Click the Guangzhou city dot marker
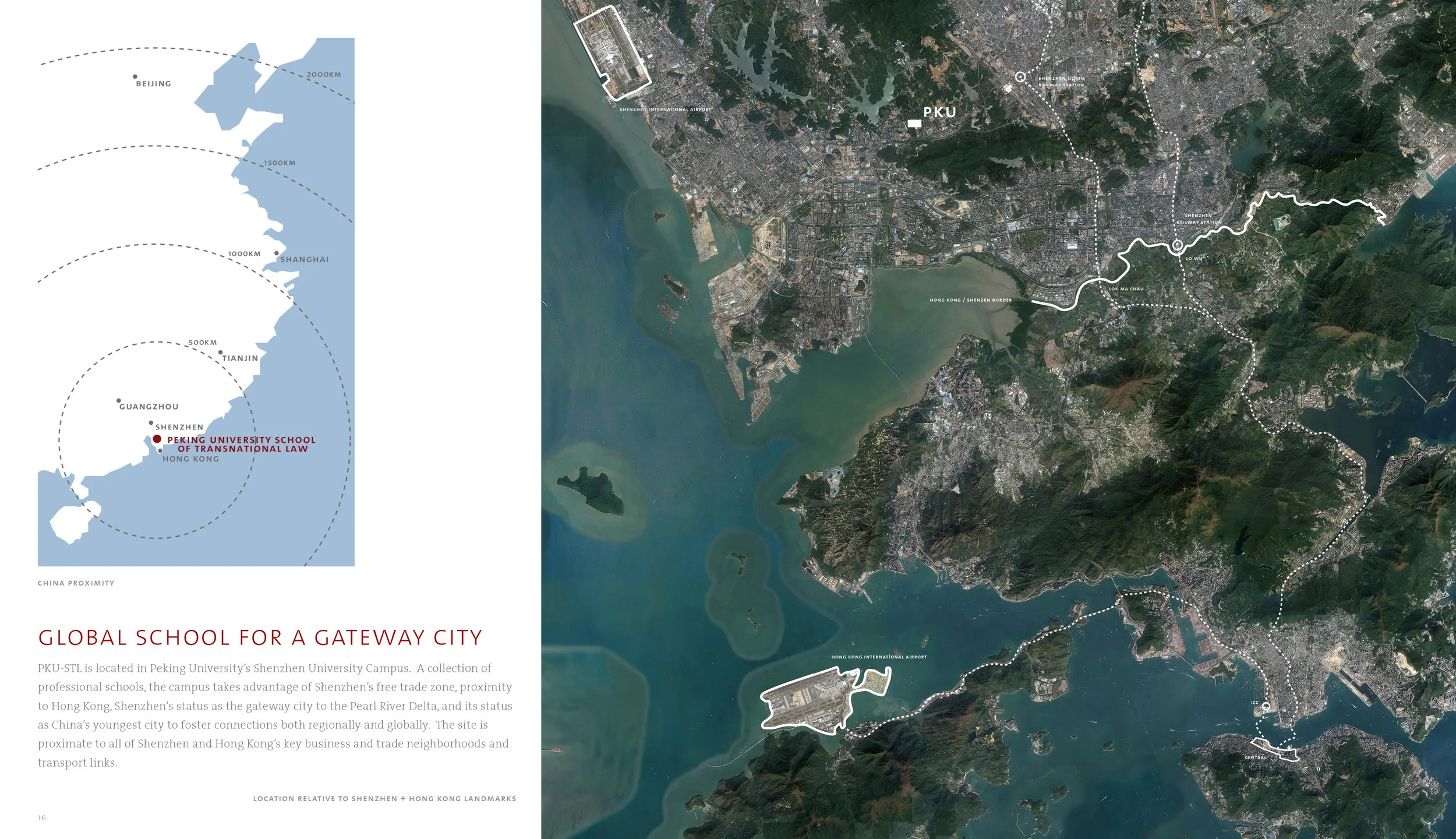 [119, 401]
